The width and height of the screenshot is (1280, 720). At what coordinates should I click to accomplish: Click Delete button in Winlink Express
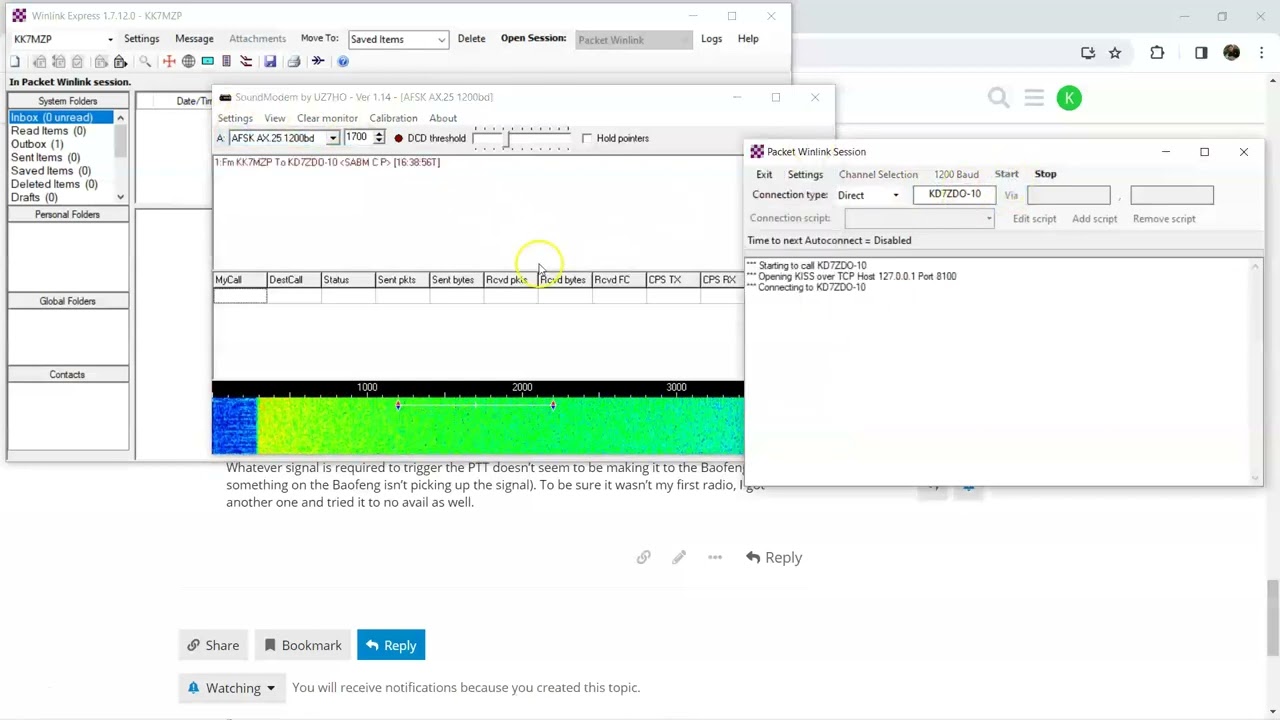click(471, 38)
